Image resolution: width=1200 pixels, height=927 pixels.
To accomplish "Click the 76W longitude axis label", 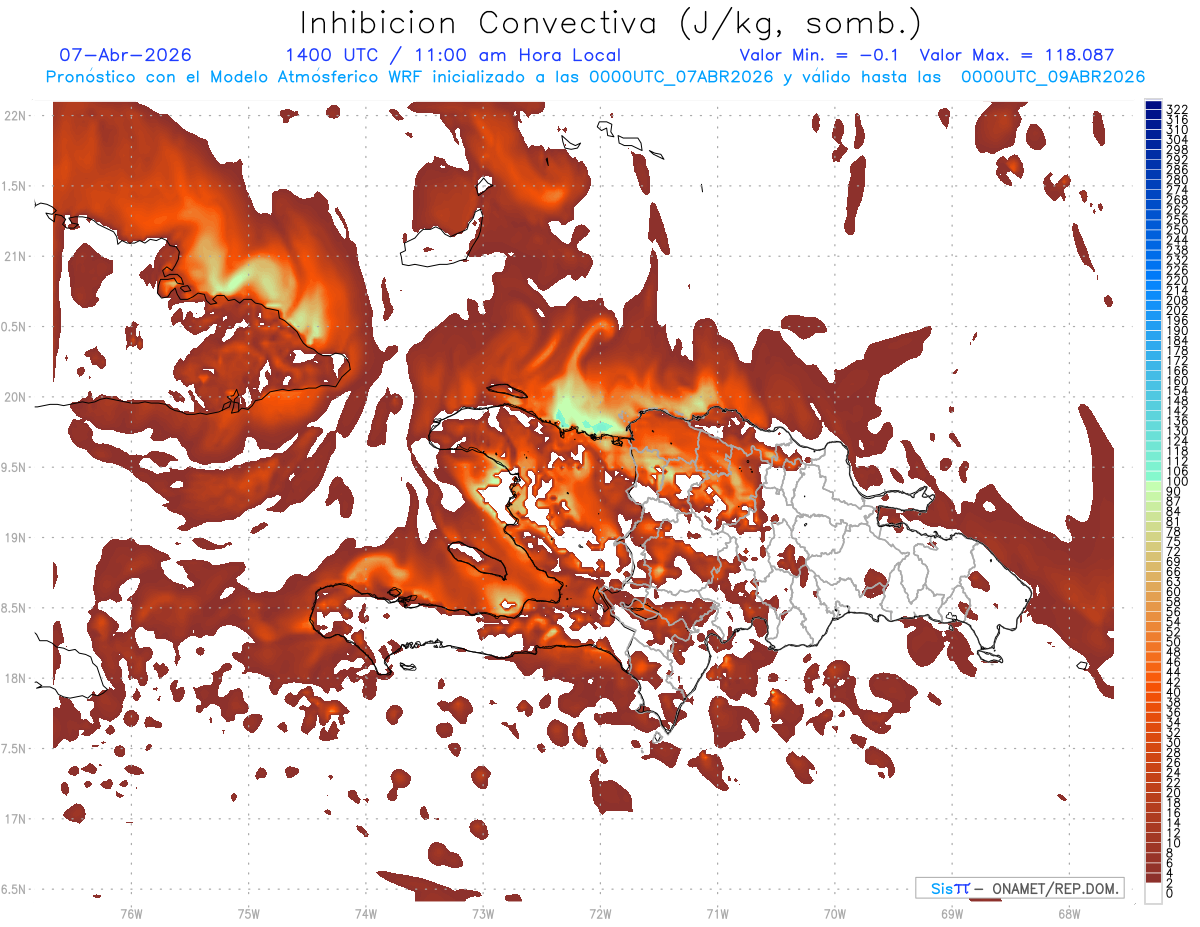I will (x=131, y=913).
